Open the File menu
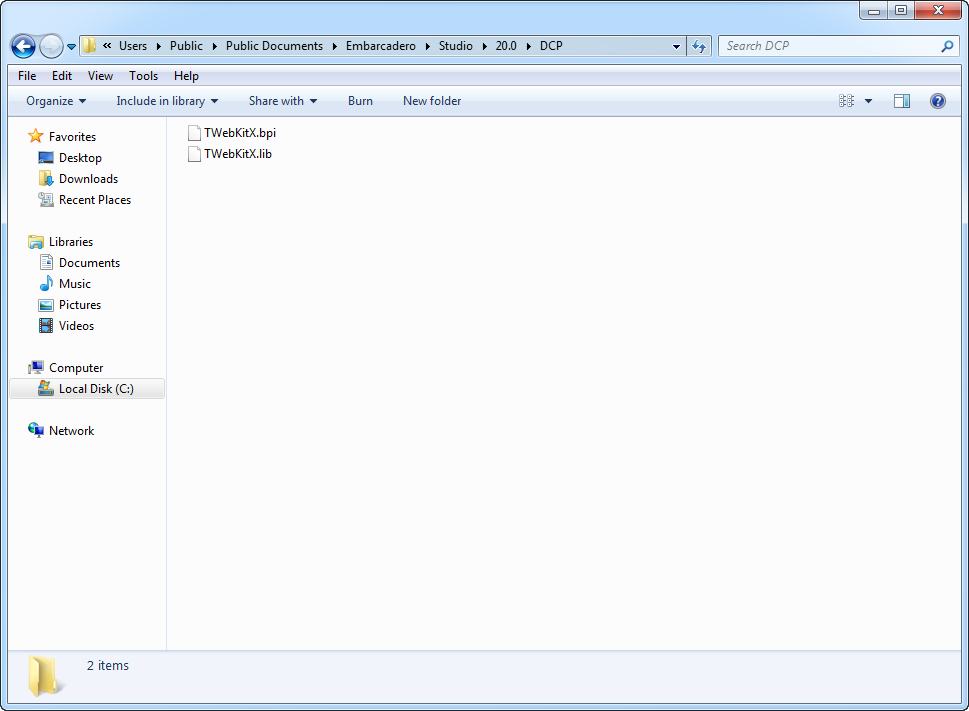The height and width of the screenshot is (711, 969). click(27, 76)
